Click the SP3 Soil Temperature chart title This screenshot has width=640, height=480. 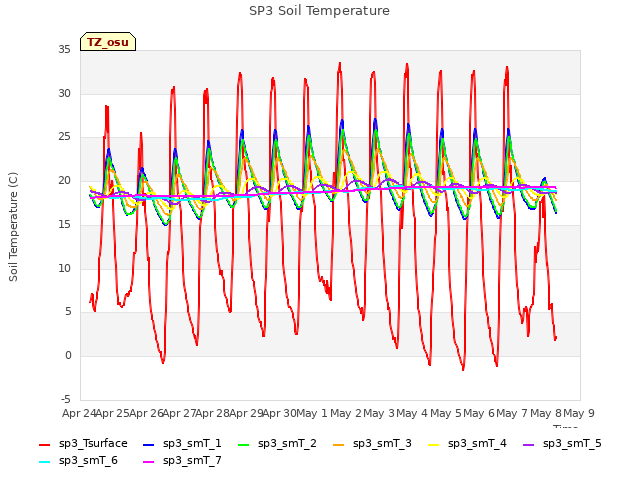coord(319,11)
